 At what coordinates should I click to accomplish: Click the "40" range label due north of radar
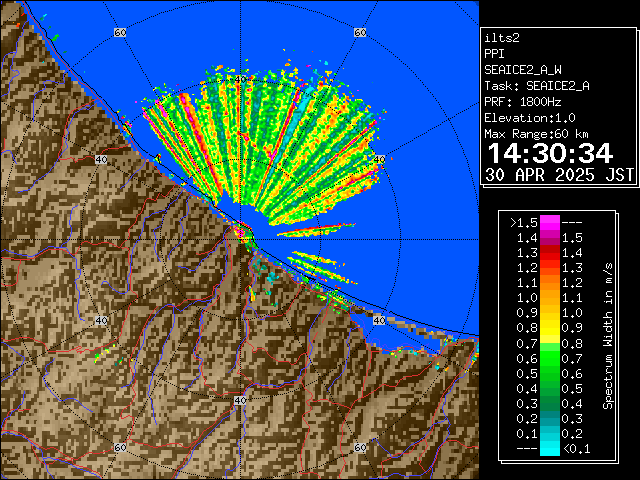[240, 80]
